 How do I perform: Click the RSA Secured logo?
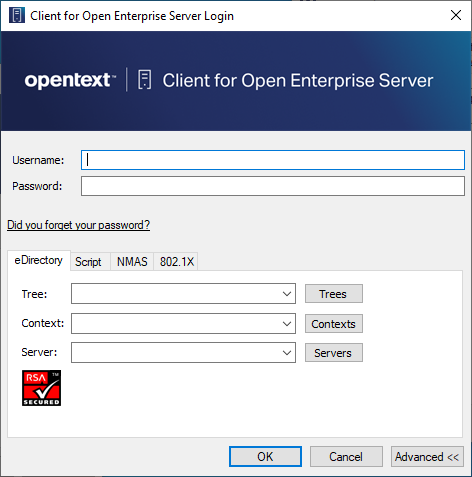[42, 388]
